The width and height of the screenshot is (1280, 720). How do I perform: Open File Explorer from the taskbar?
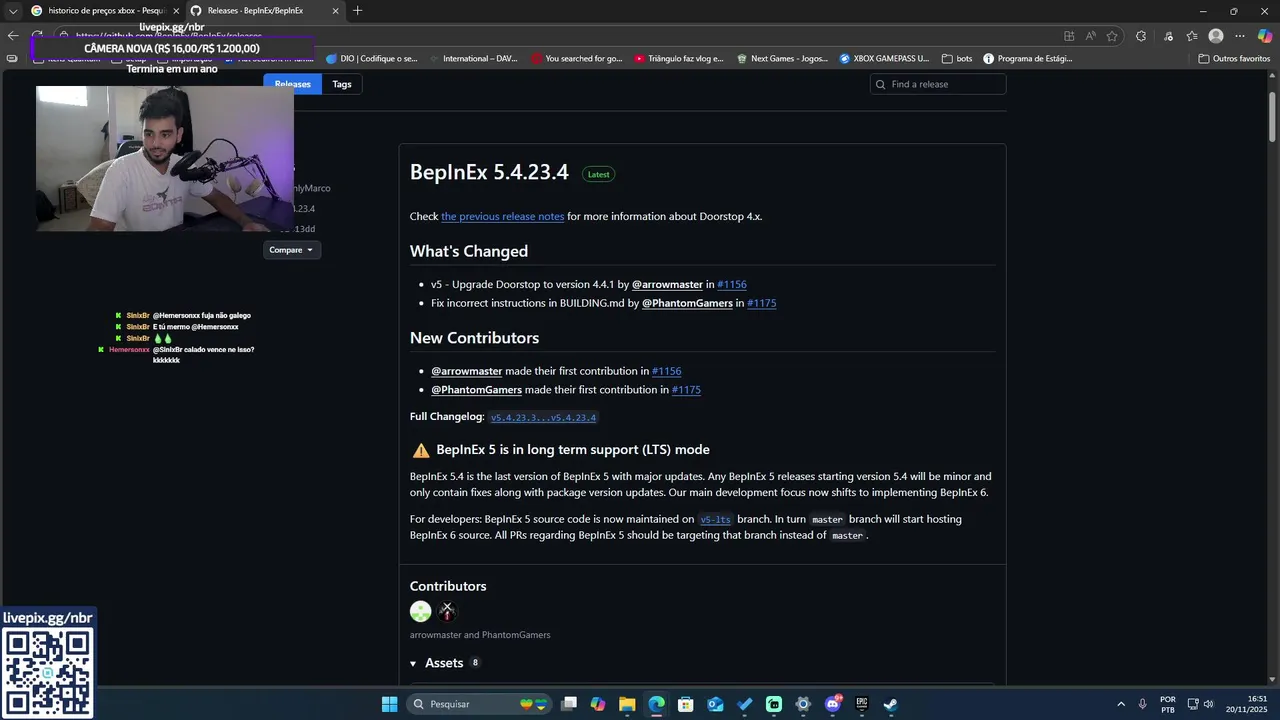coord(627,704)
